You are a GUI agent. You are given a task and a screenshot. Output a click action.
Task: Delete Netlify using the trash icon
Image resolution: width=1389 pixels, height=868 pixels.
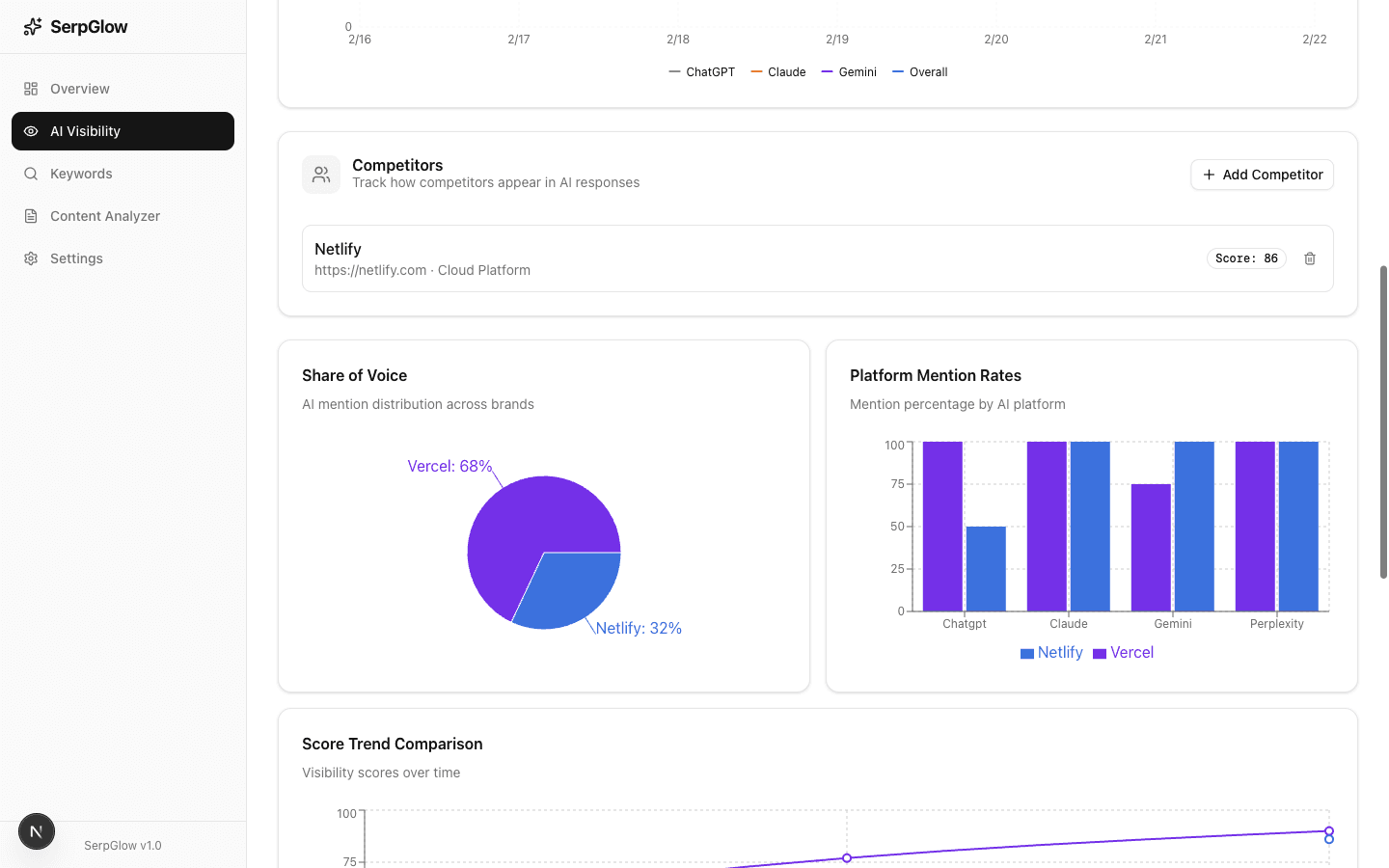click(1309, 258)
